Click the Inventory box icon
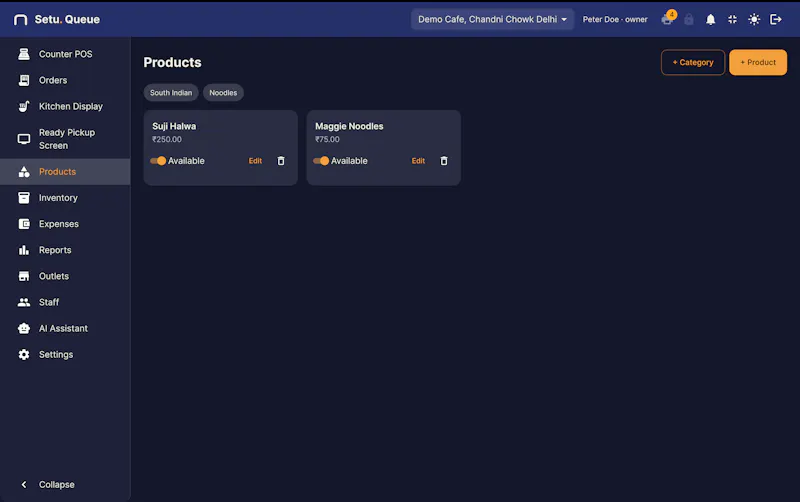Viewport: 800px width, 502px height. tap(24, 197)
